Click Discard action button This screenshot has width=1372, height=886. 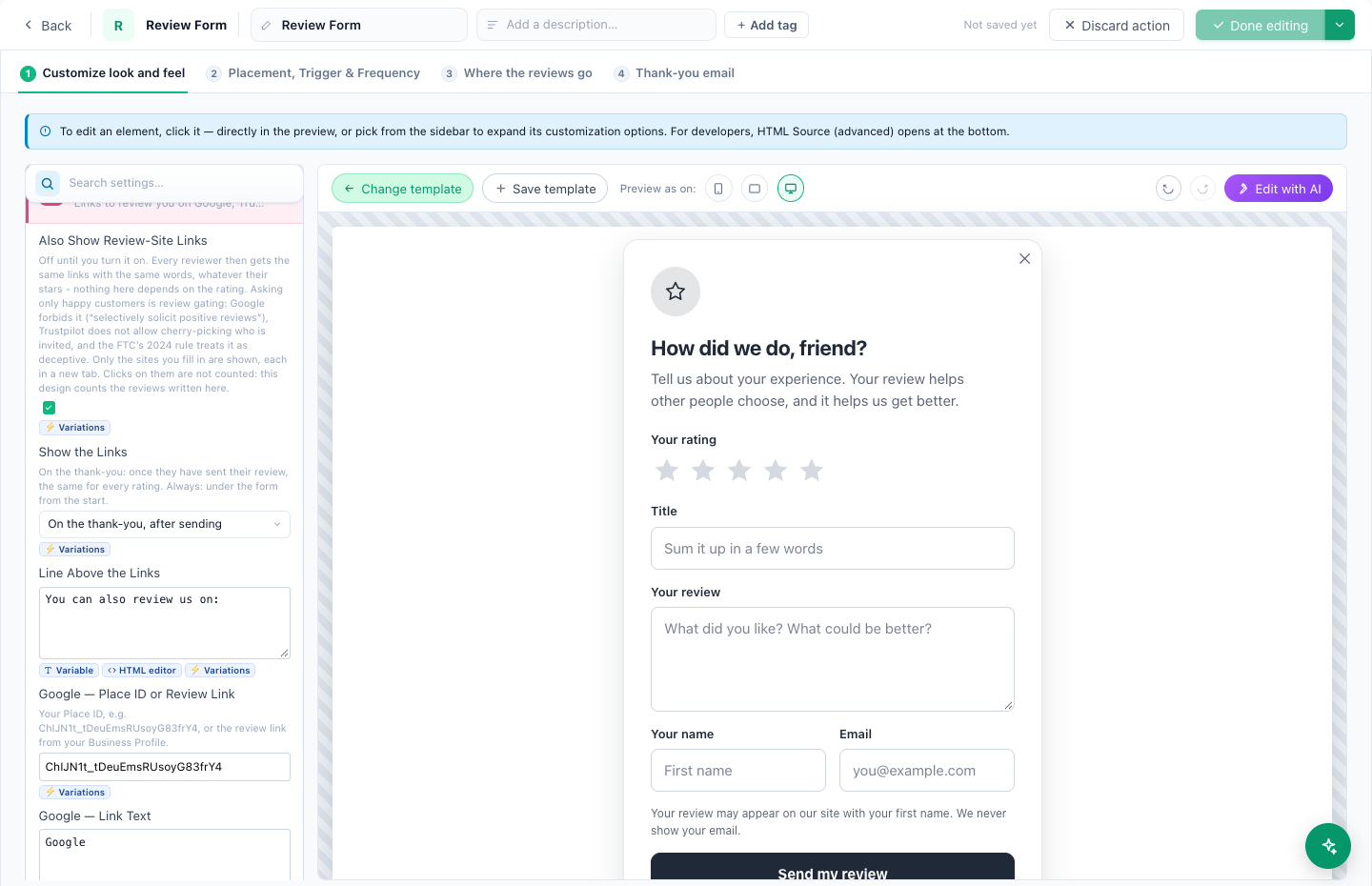pos(1117,25)
